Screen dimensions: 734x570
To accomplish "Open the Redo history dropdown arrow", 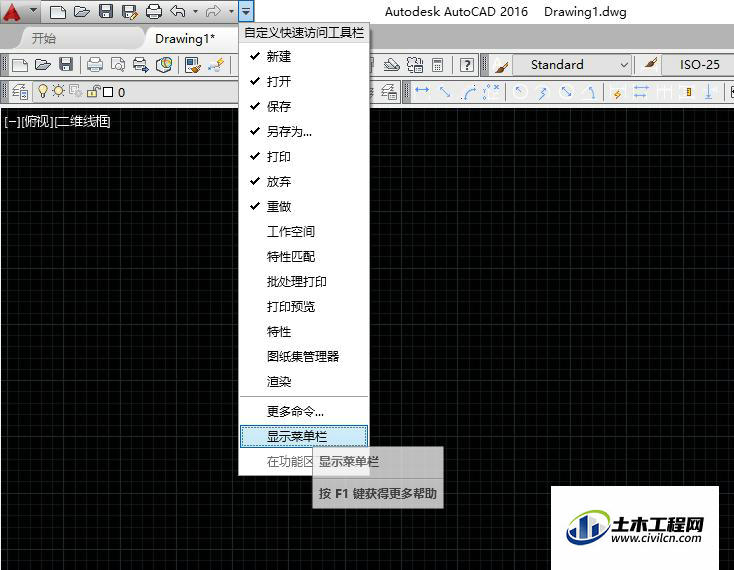I will pos(231,12).
